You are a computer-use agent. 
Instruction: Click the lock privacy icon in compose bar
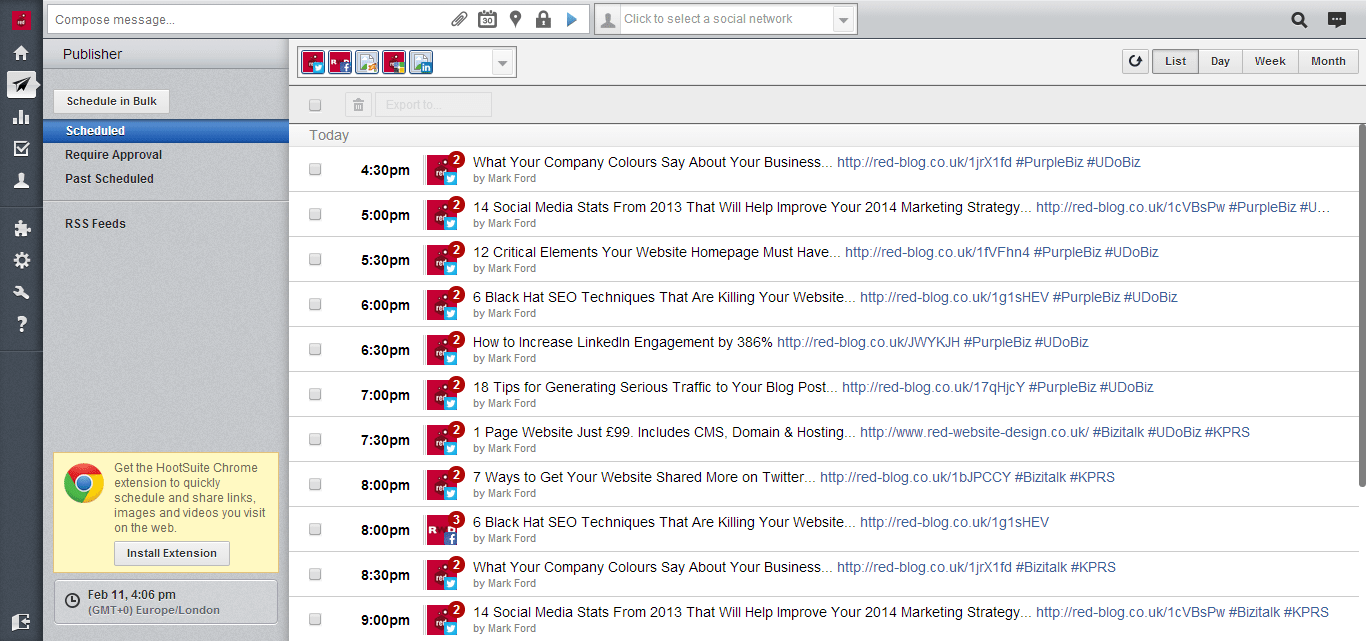543,19
